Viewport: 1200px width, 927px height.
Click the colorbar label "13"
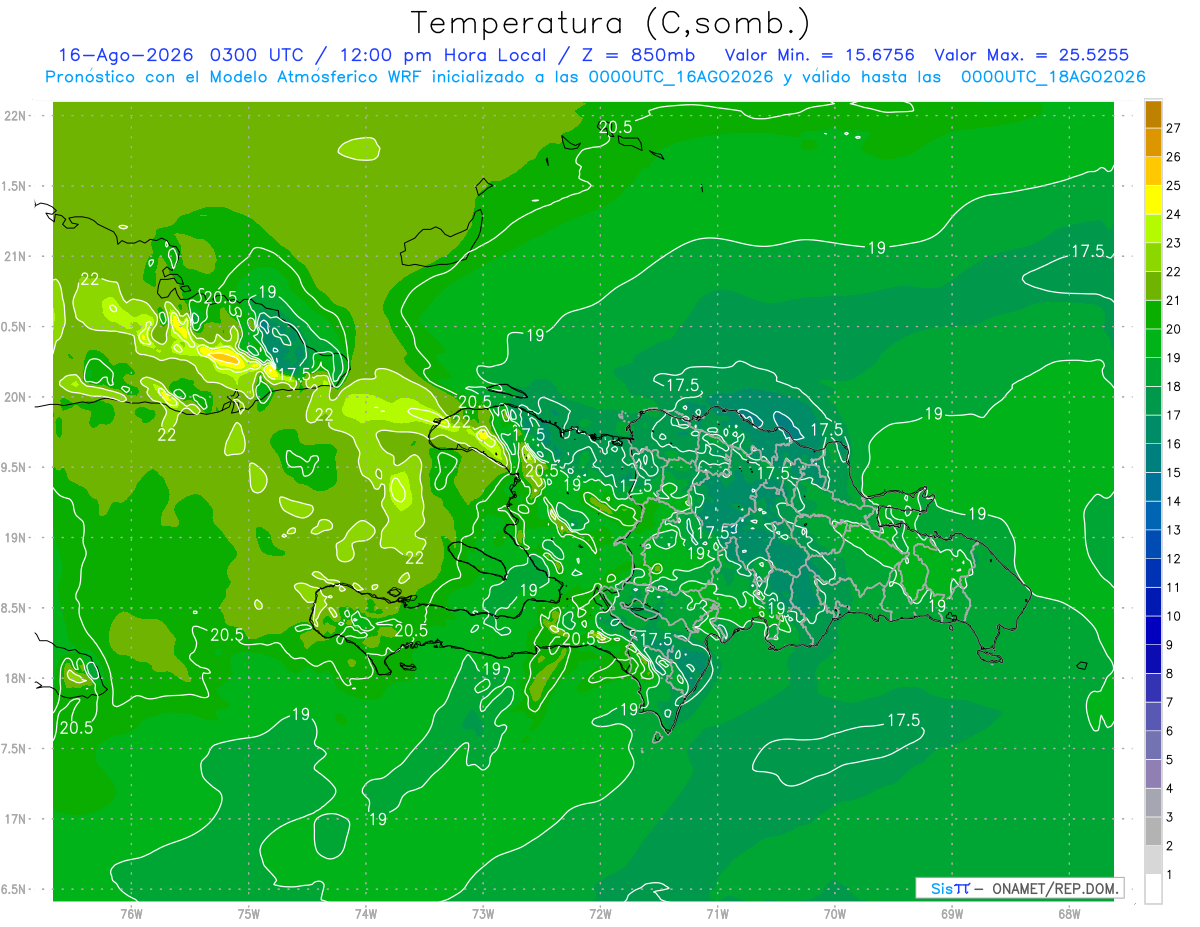1174,530
